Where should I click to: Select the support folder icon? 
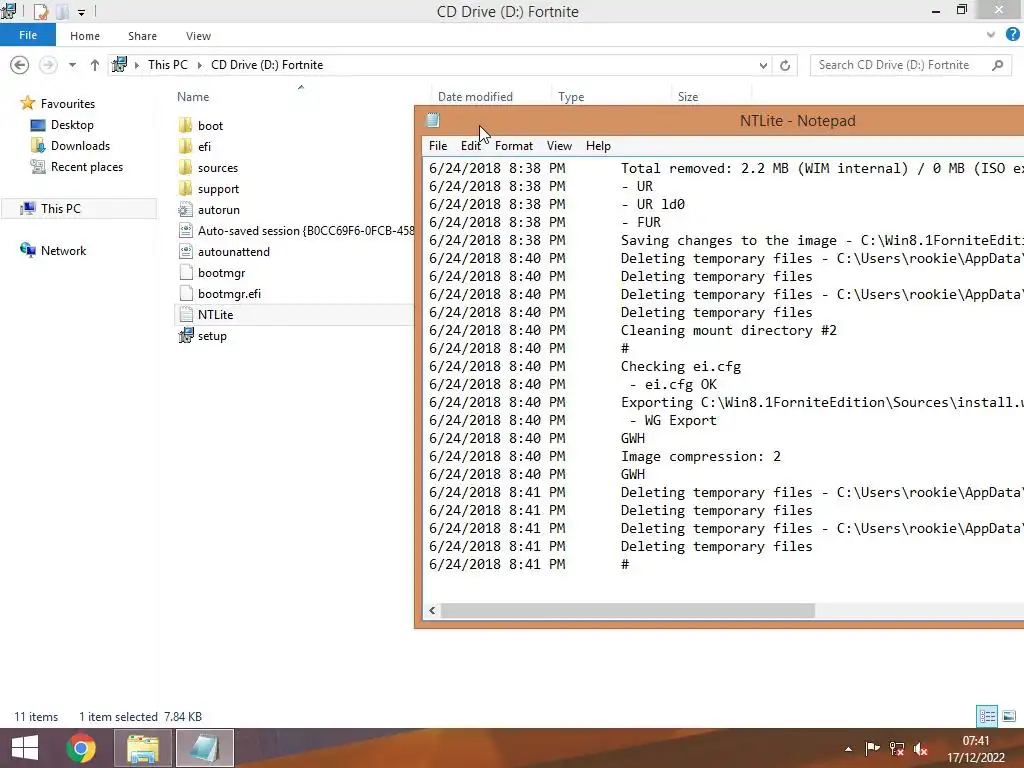point(185,189)
